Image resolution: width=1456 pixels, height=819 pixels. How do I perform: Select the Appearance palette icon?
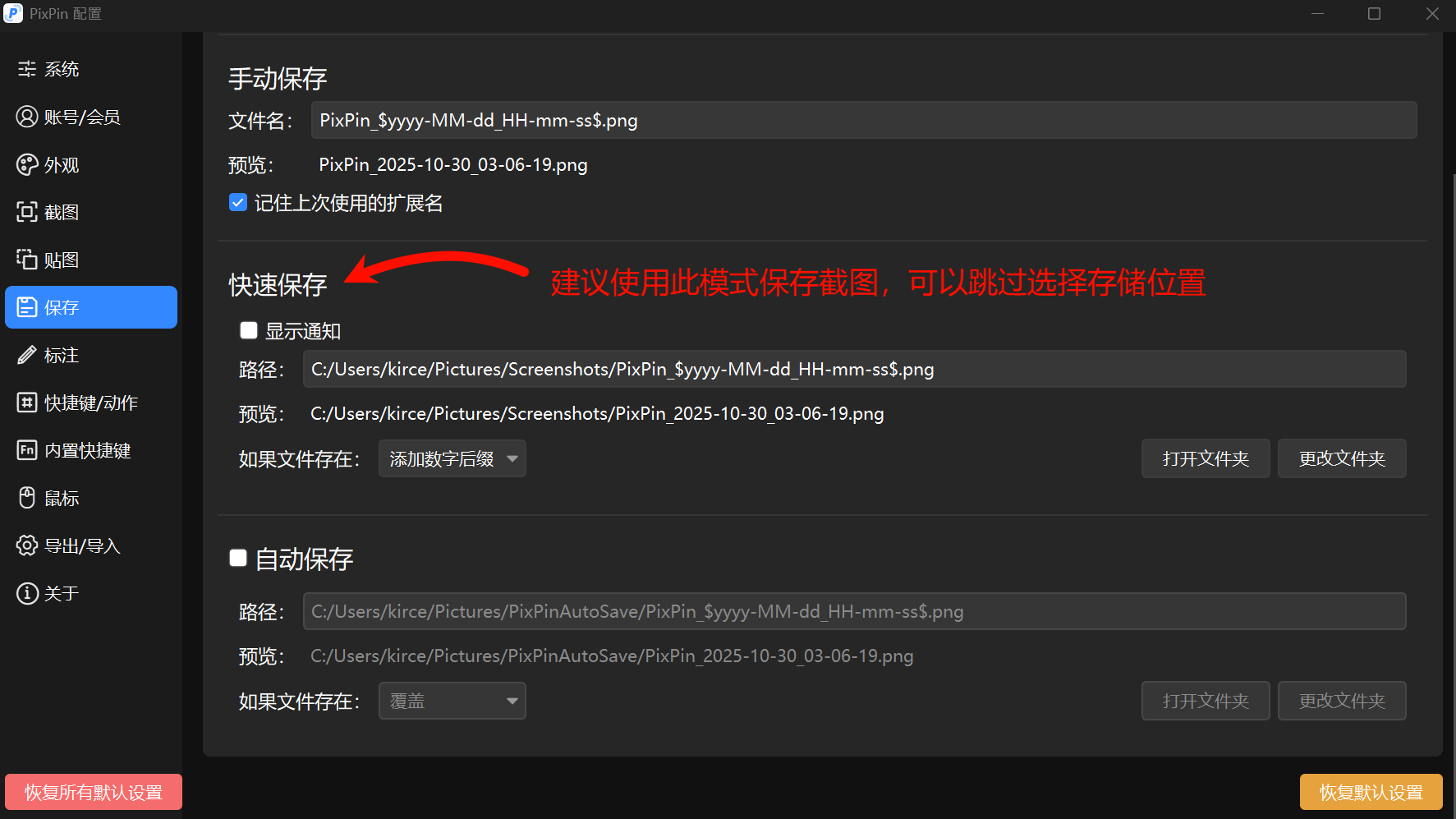coord(27,164)
